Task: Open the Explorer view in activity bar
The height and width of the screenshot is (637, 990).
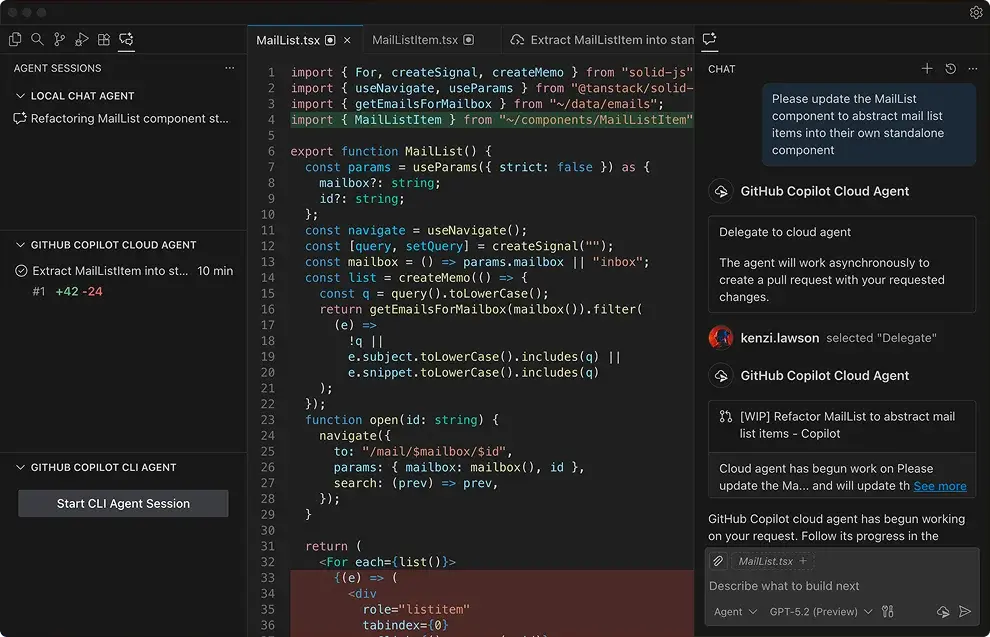Action: [15, 40]
